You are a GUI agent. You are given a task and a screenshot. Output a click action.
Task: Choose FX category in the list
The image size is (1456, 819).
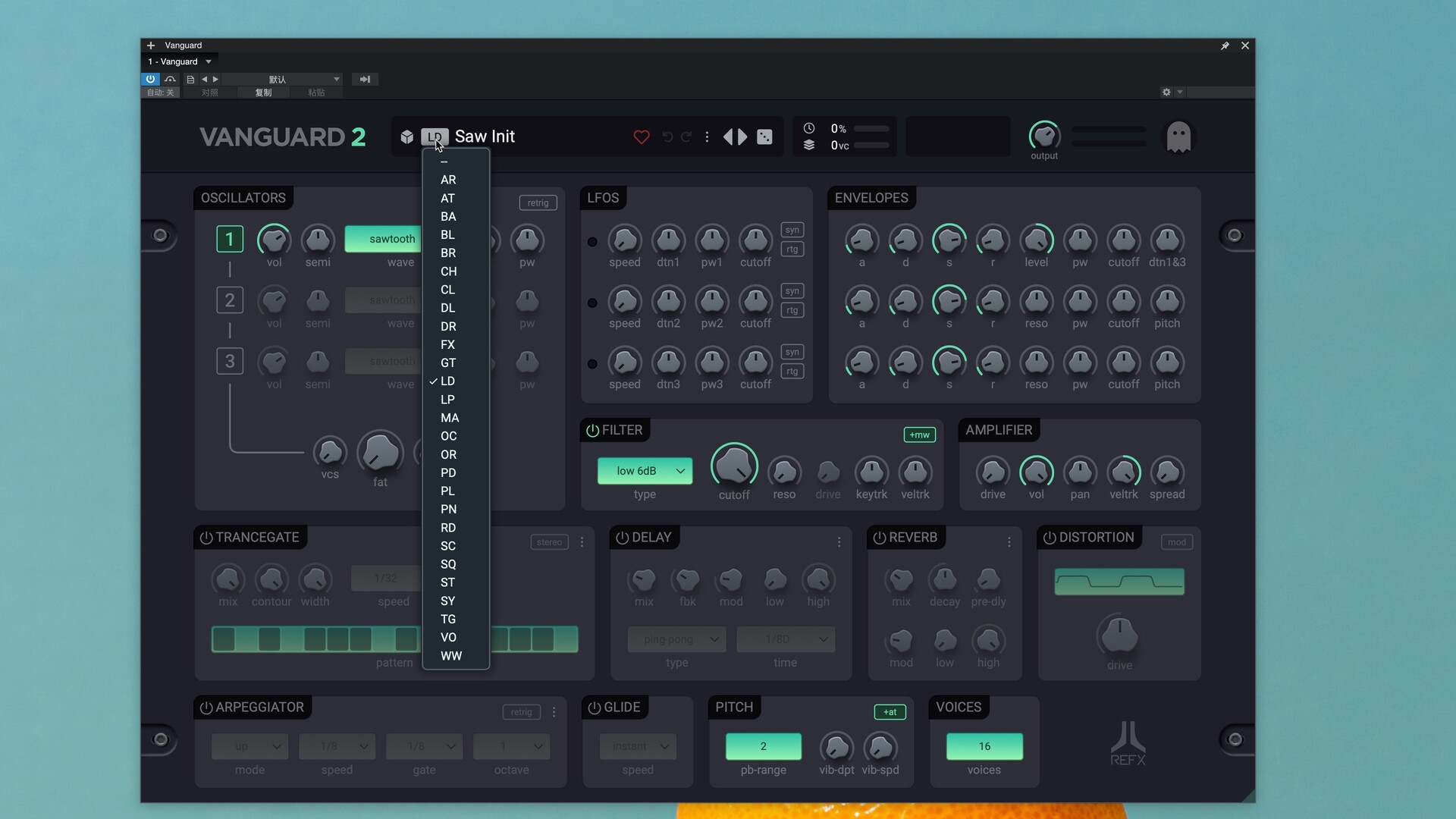pyautogui.click(x=456, y=344)
